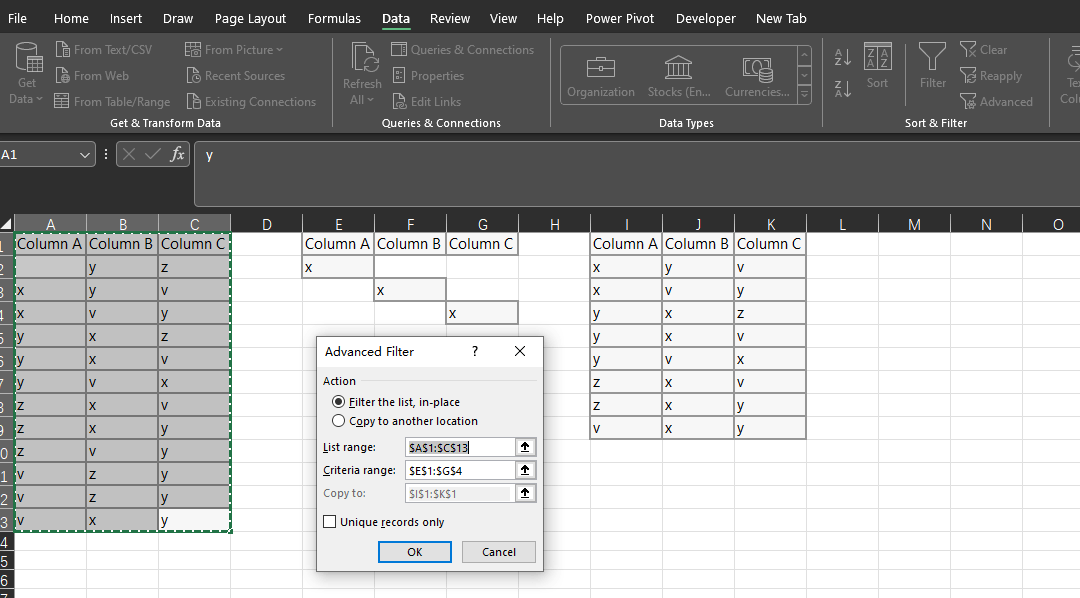The image size is (1080, 598).
Task: Open the Help tab
Action: [550, 19]
